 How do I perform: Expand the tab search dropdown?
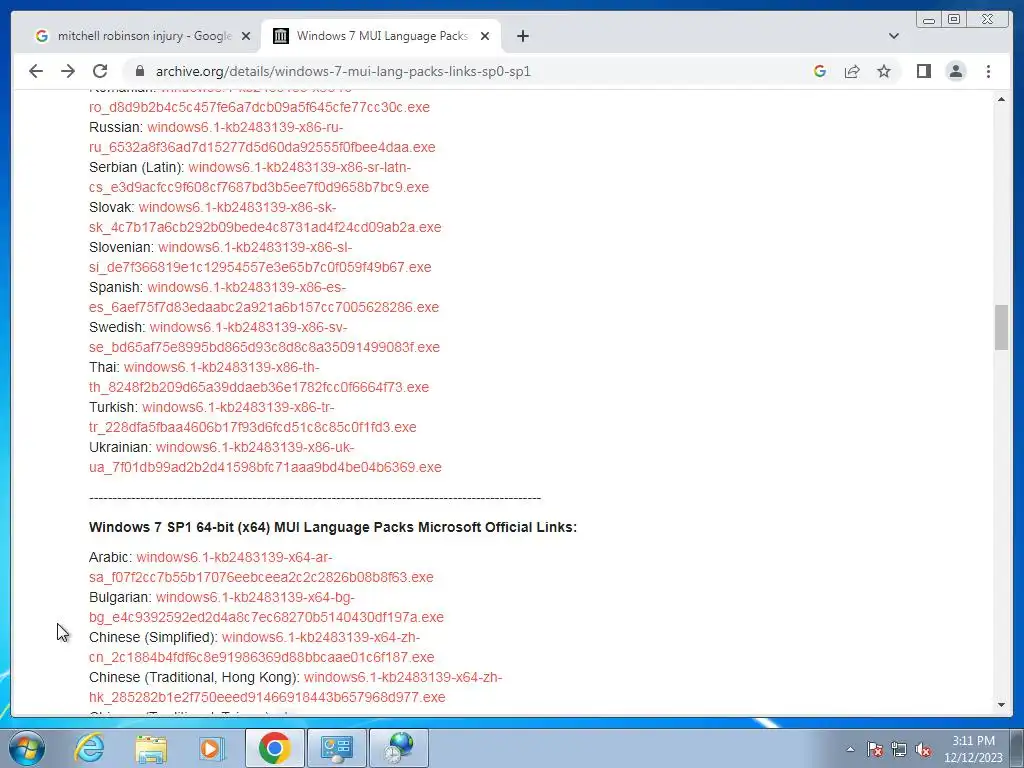click(x=893, y=36)
